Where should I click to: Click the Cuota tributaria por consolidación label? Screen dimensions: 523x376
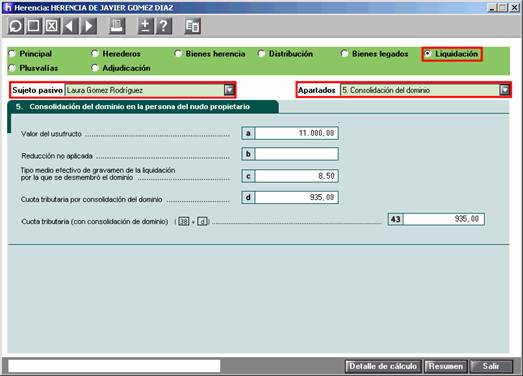click(x=91, y=200)
